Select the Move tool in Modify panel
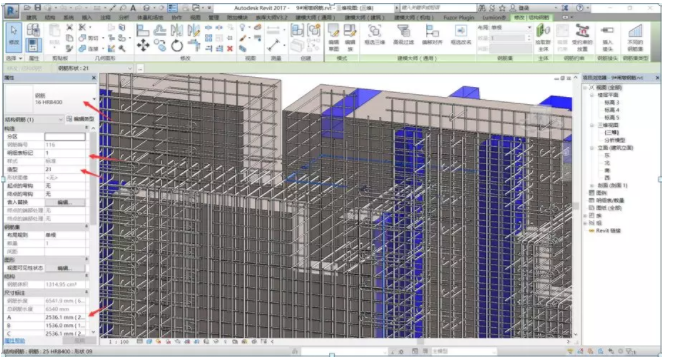This screenshot has height=362, width=673. [143, 45]
